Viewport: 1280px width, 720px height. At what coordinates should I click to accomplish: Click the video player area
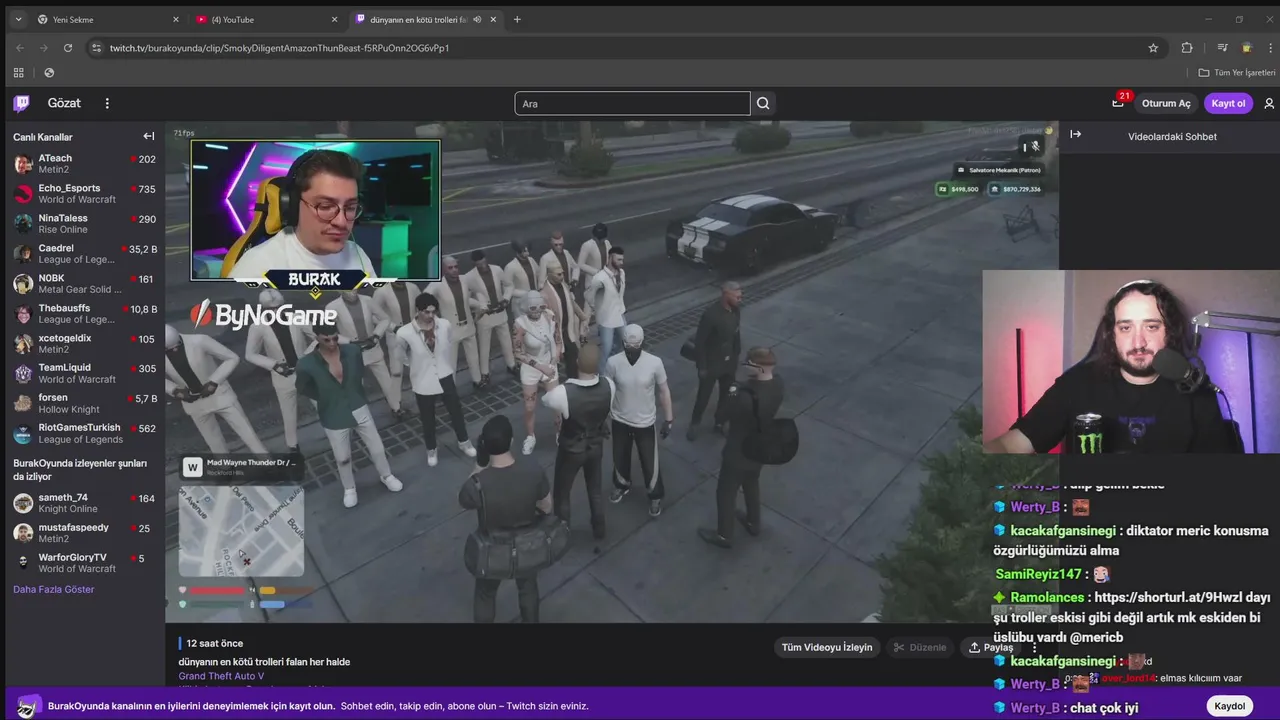612,372
